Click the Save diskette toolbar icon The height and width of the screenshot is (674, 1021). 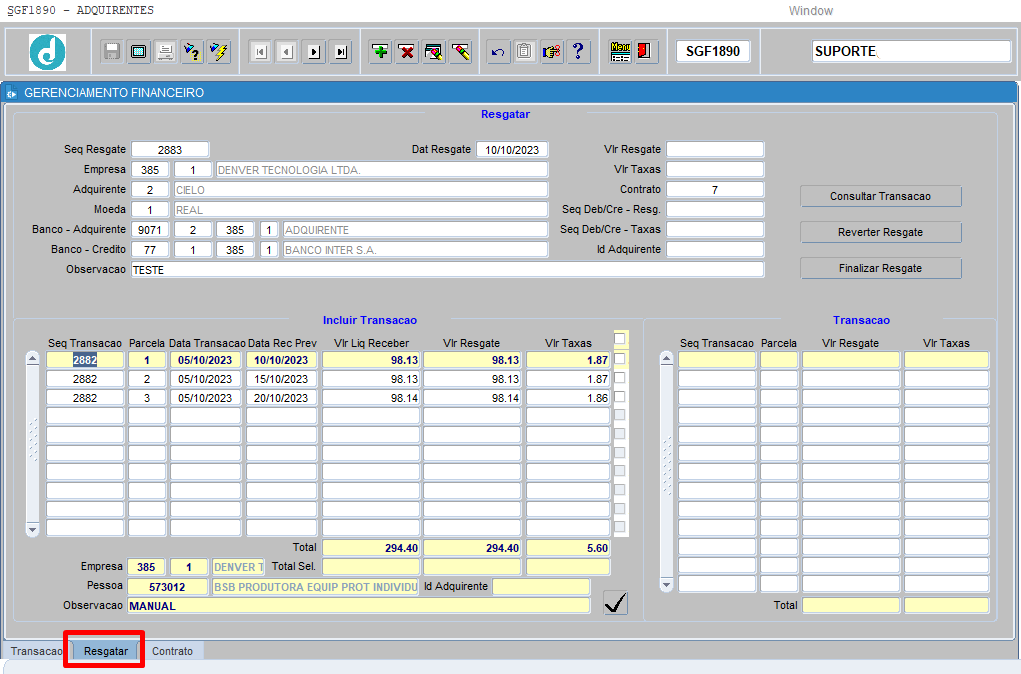click(x=112, y=51)
